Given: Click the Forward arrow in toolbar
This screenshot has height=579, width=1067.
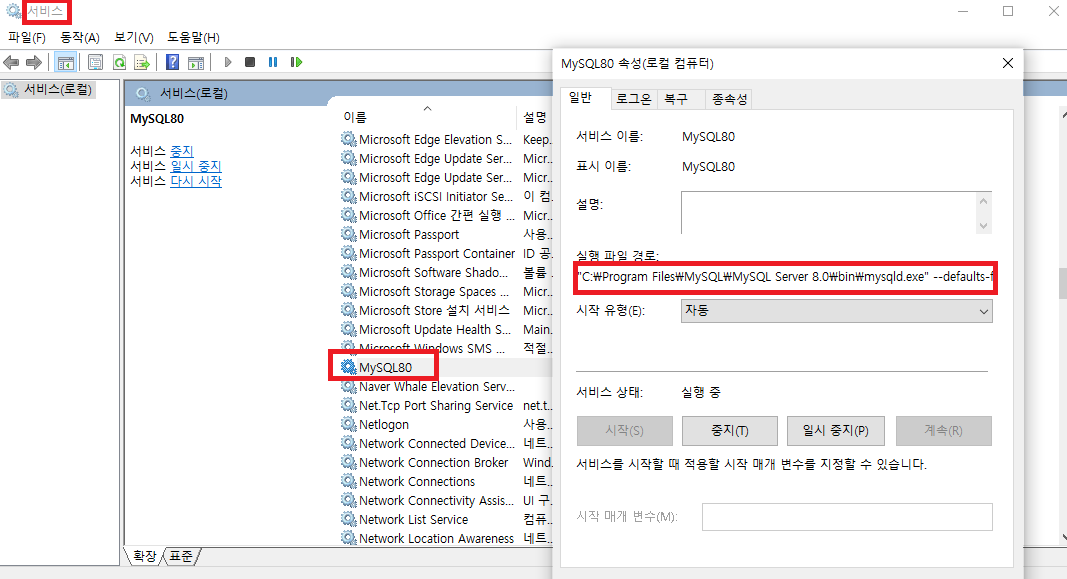Looking at the screenshot, I should [33, 63].
